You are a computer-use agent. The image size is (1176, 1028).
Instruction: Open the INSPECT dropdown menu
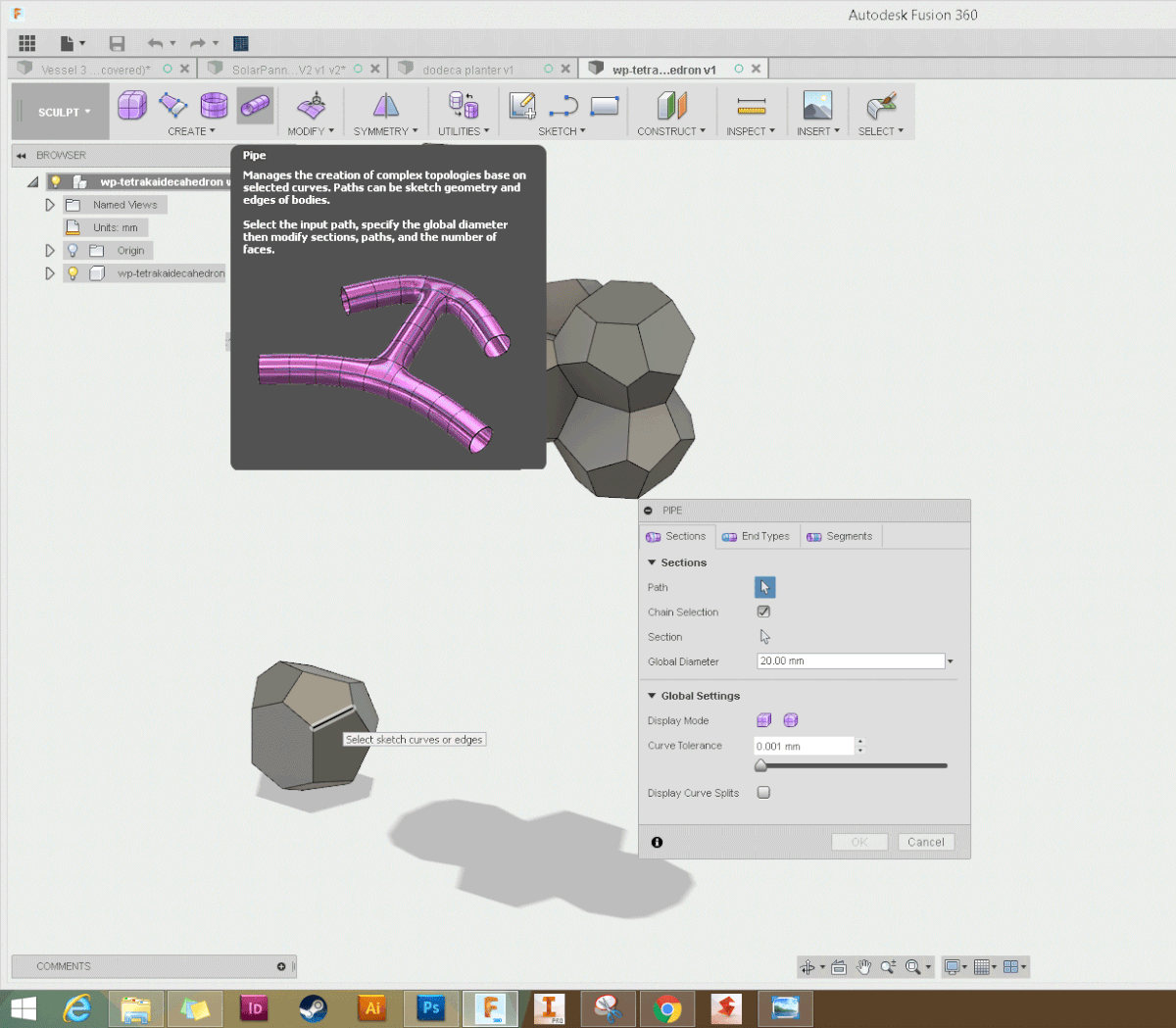pyautogui.click(x=751, y=131)
